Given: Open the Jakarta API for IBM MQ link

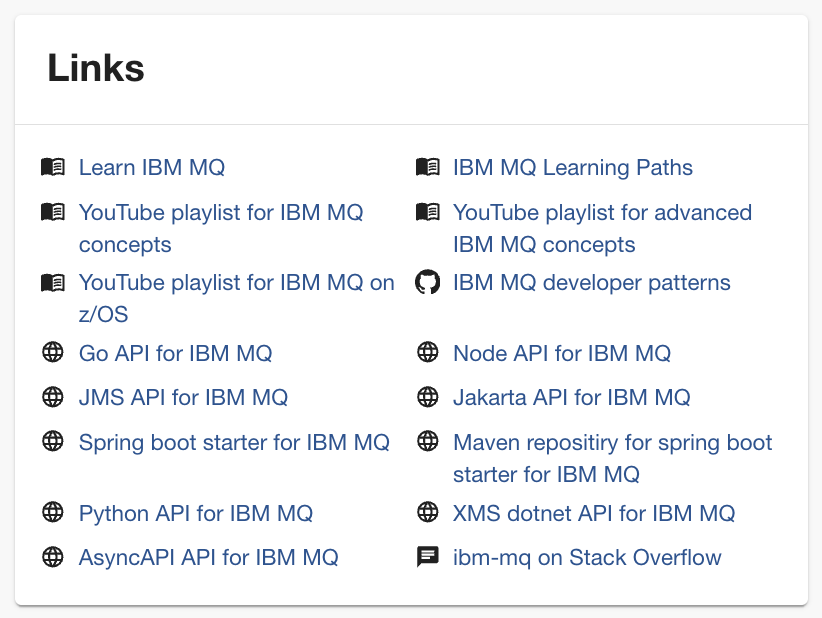Looking at the screenshot, I should (571, 397).
